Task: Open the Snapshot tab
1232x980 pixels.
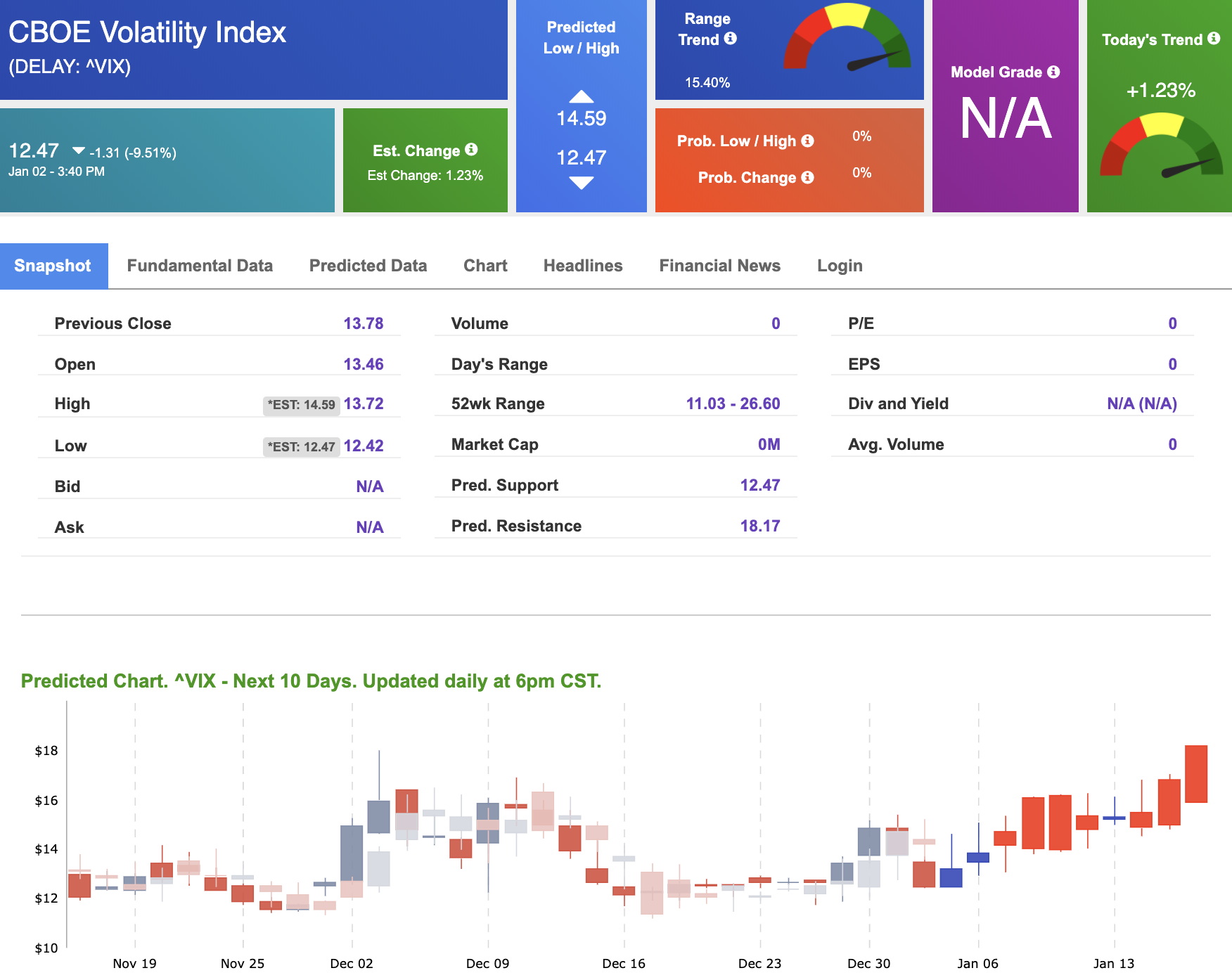Action: click(x=53, y=266)
